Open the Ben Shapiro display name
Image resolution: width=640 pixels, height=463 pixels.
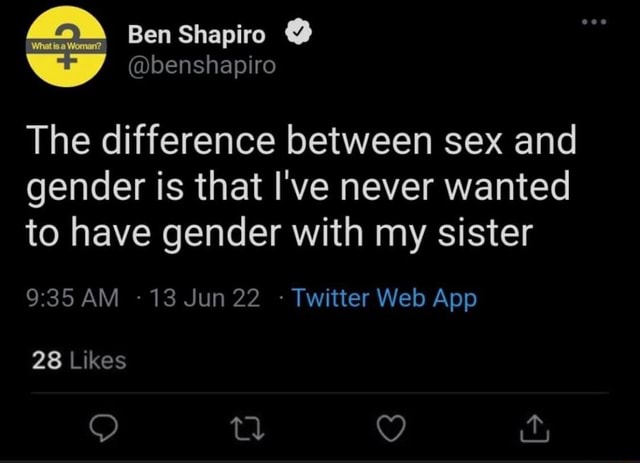[197, 34]
